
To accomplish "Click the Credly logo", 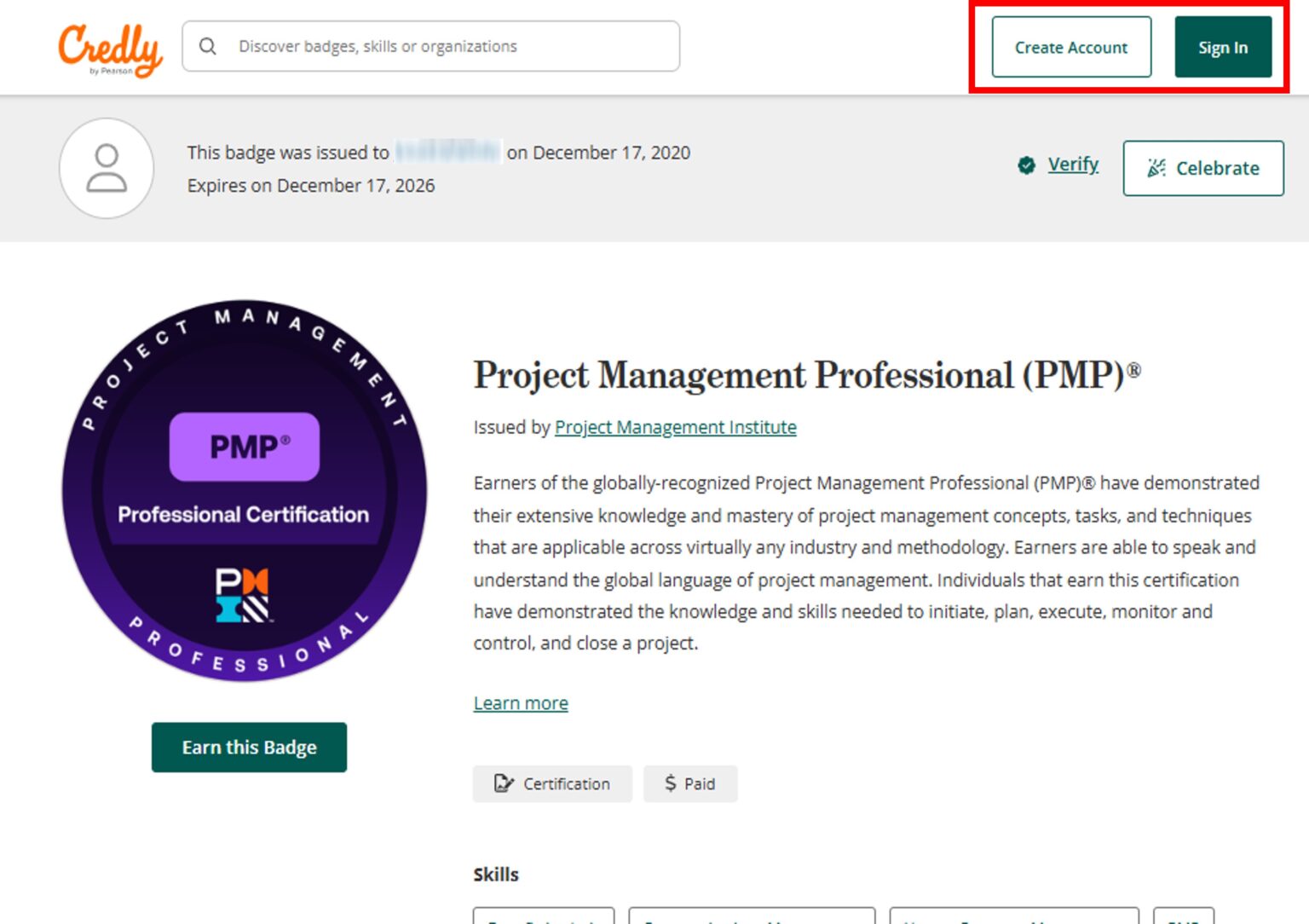I will tap(110, 49).
